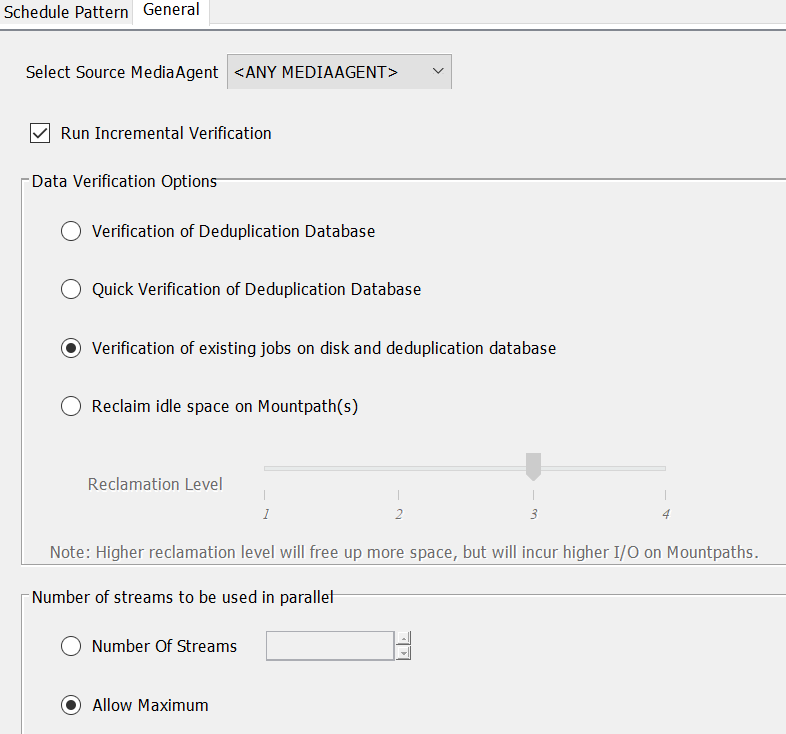
Task: Select the Allow Maximum radio button
Action: click(x=71, y=705)
